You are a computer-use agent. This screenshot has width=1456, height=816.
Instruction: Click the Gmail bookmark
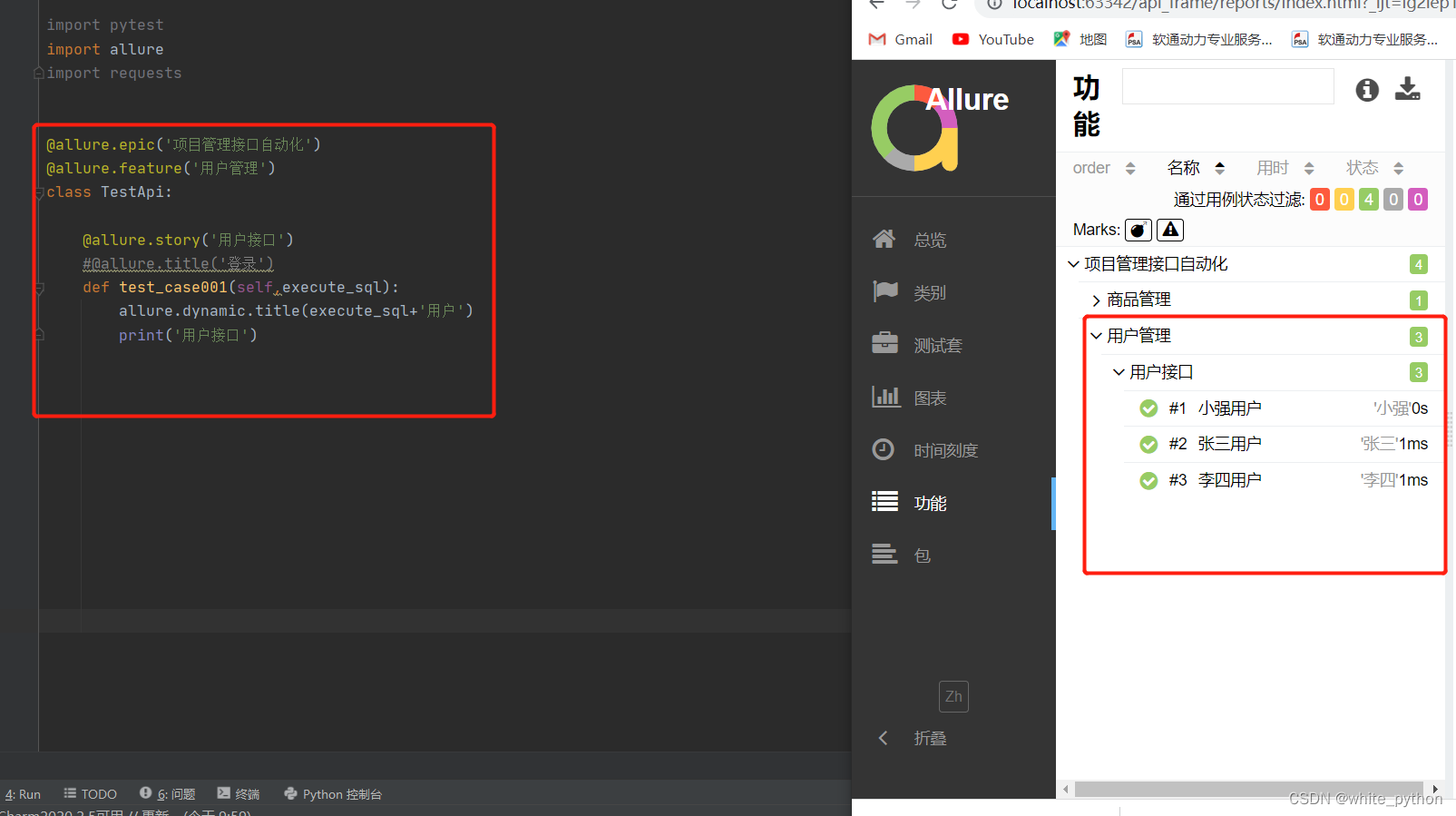[901, 39]
